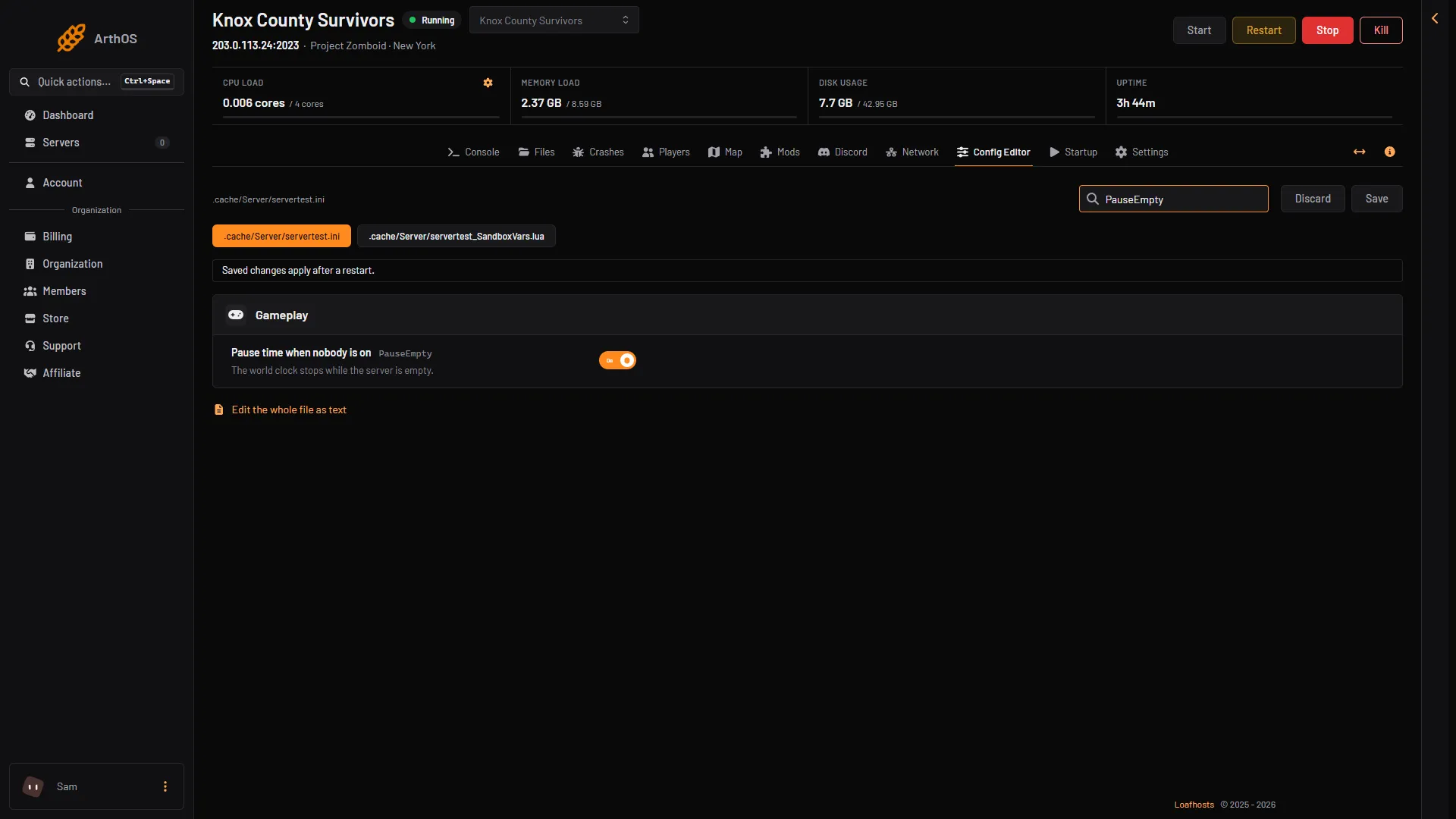Open the Organization page

[x=96, y=264]
